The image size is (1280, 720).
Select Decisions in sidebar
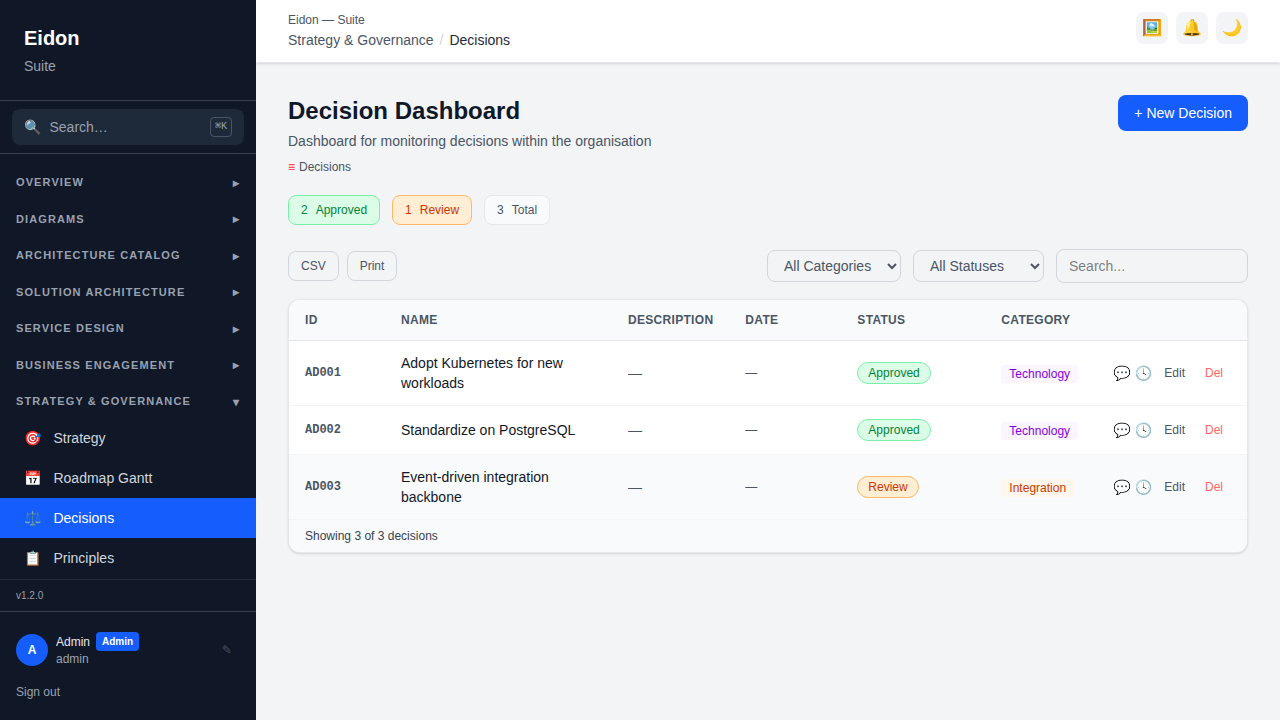(128, 518)
